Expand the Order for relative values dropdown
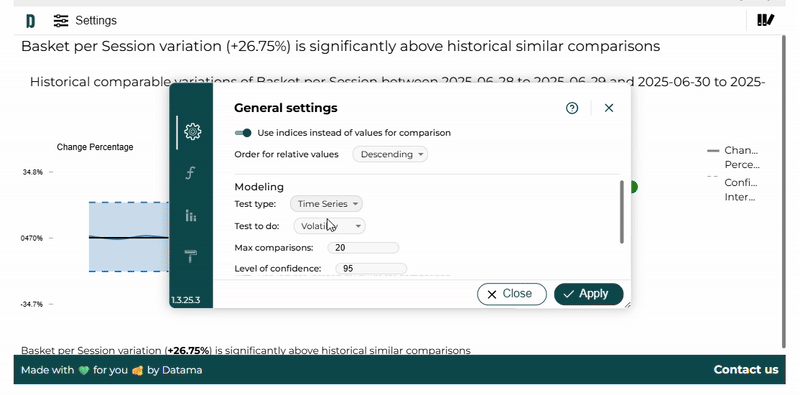The width and height of the screenshot is (800, 395). [390, 154]
